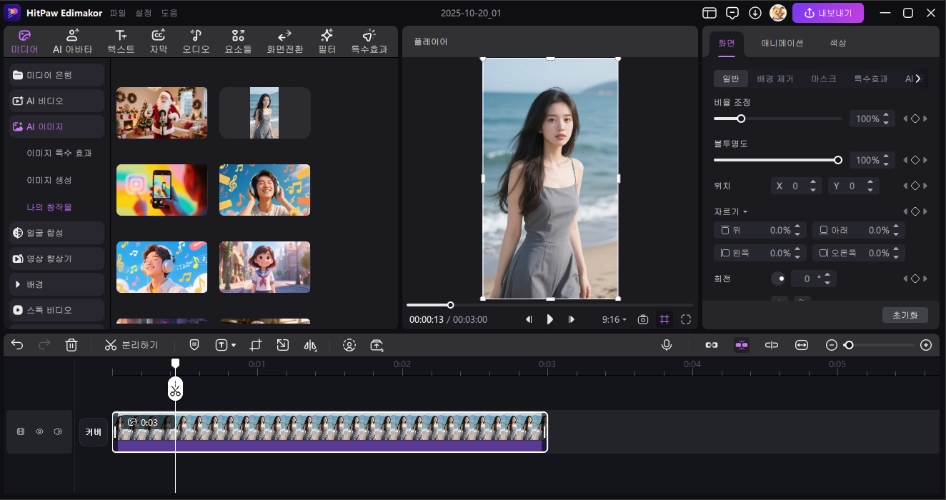Select 스톡 비디오 in the sidebar
946x500 pixels.
pyautogui.click(x=57, y=310)
